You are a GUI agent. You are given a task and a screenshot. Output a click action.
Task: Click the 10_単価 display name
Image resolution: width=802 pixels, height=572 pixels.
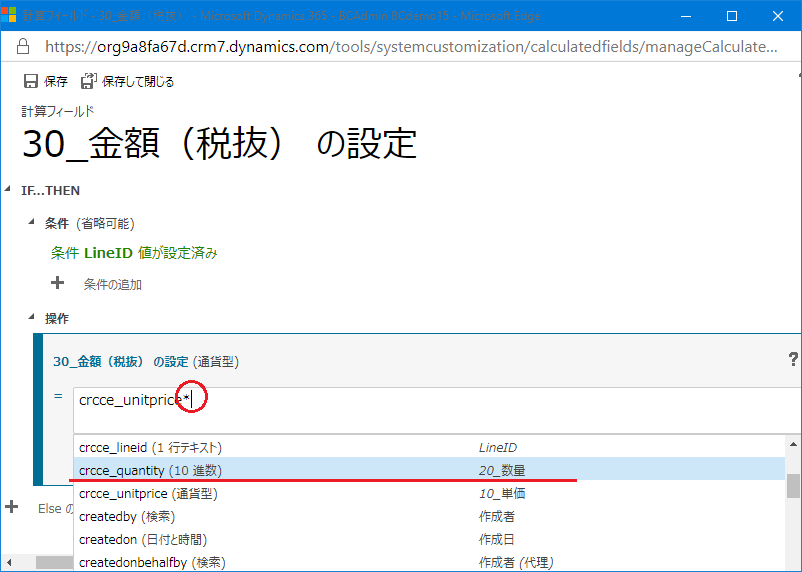[502, 493]
